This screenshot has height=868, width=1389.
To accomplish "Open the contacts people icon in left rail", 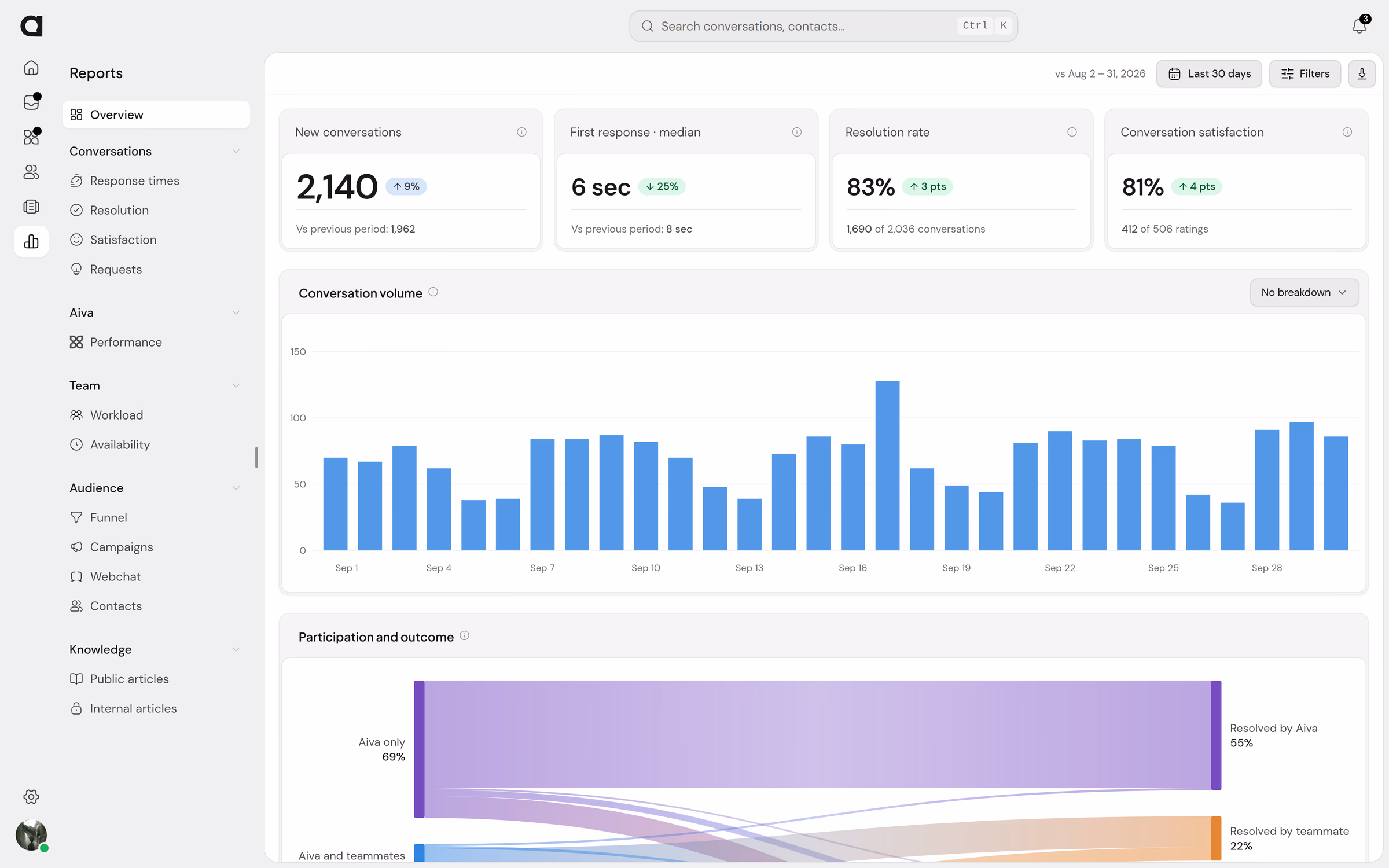I will (x=31, y=172).
